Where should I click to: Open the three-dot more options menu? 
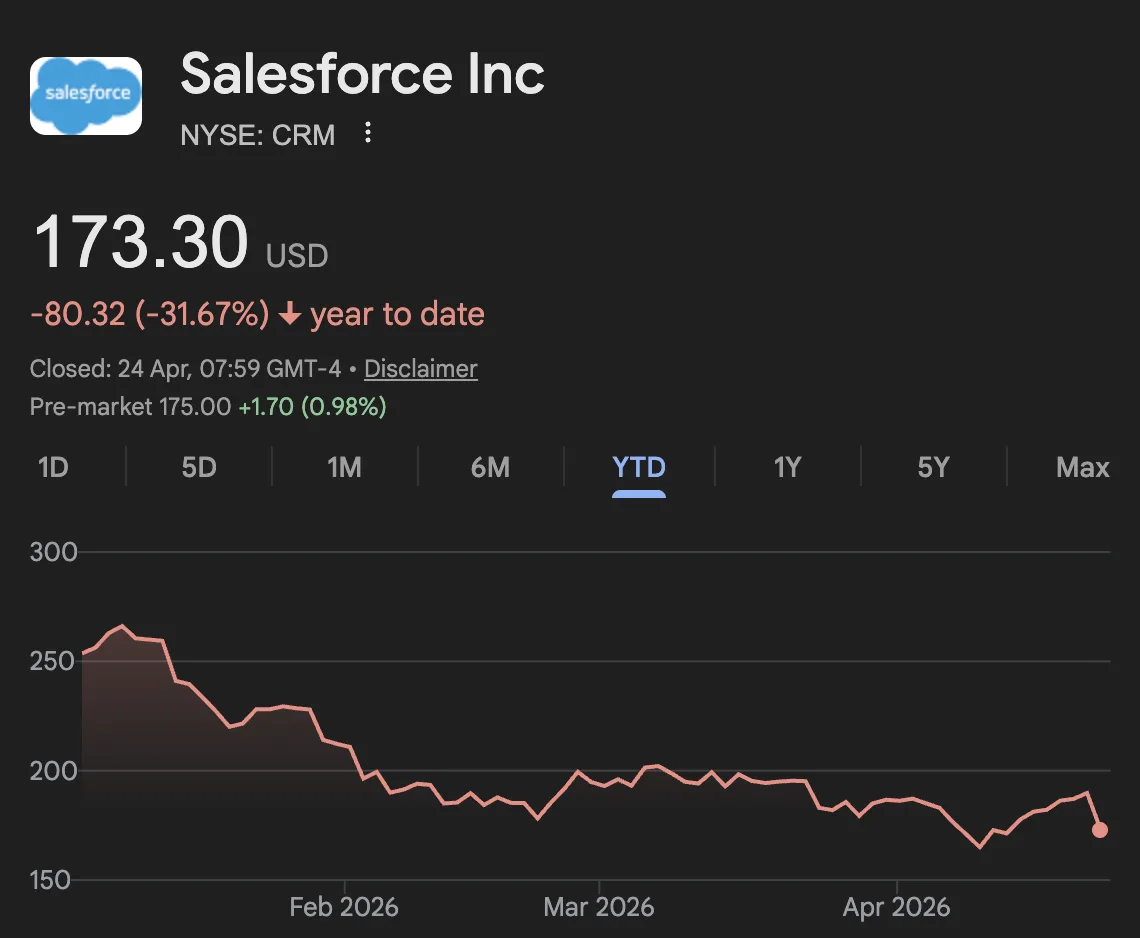coord(368,133)
